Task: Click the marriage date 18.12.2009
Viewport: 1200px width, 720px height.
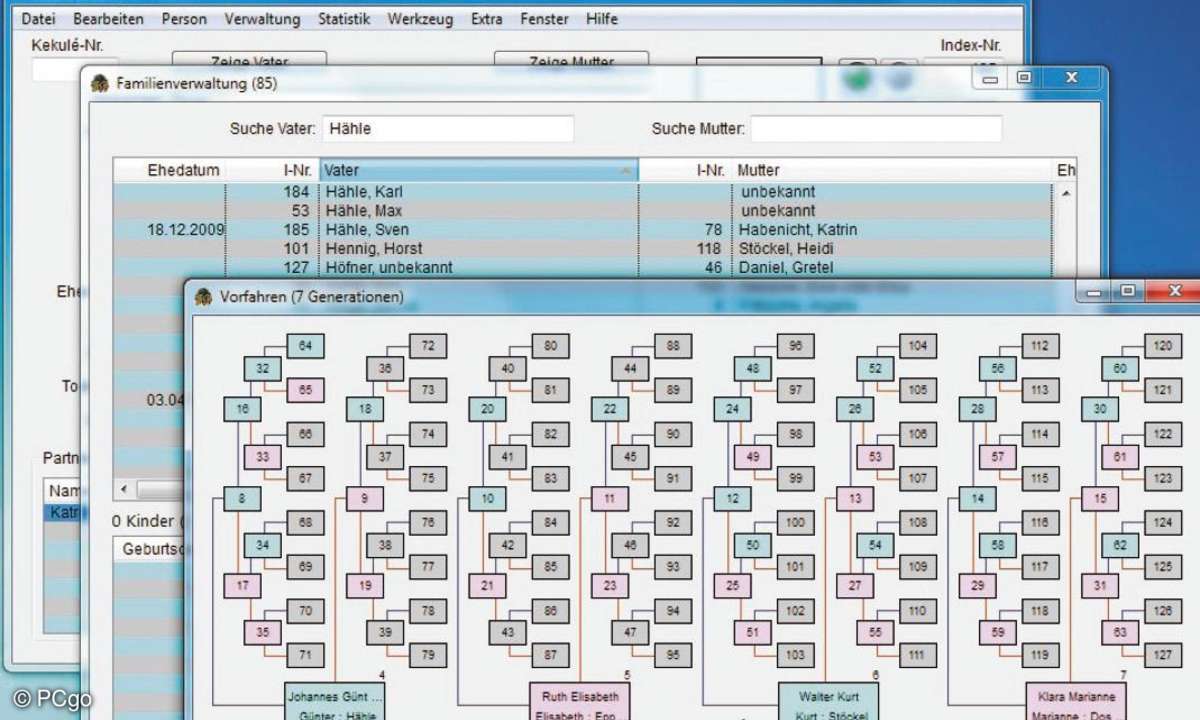Action: click(x=185, y=230)
